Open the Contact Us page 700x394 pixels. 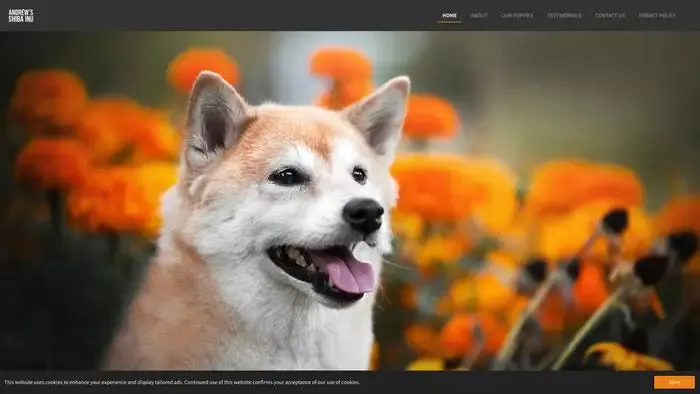click(610, 15)
